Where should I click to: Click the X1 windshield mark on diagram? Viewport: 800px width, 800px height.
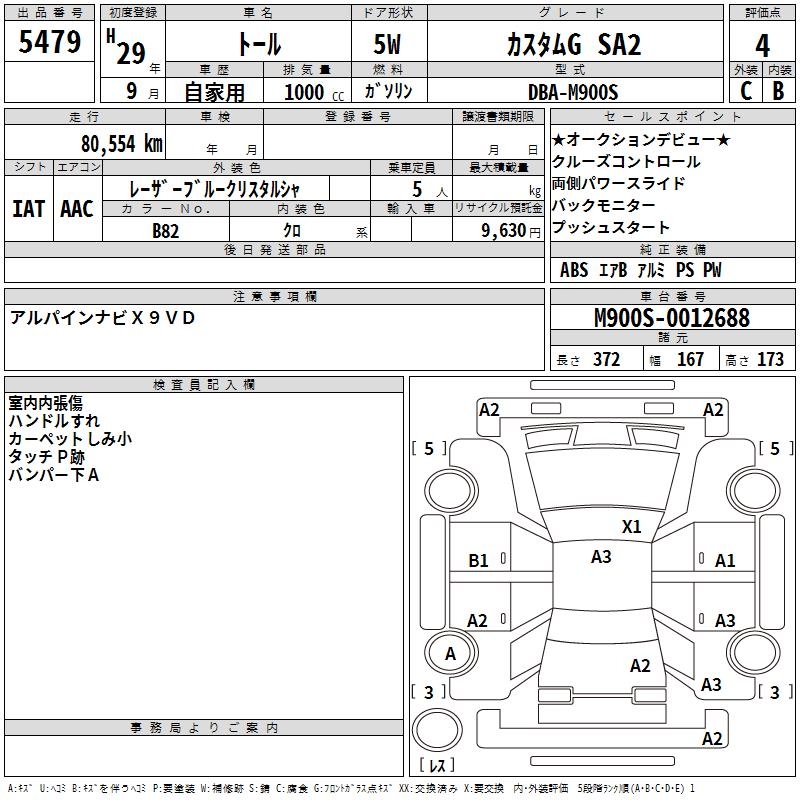pyautogui.click(x=631, y=527)
